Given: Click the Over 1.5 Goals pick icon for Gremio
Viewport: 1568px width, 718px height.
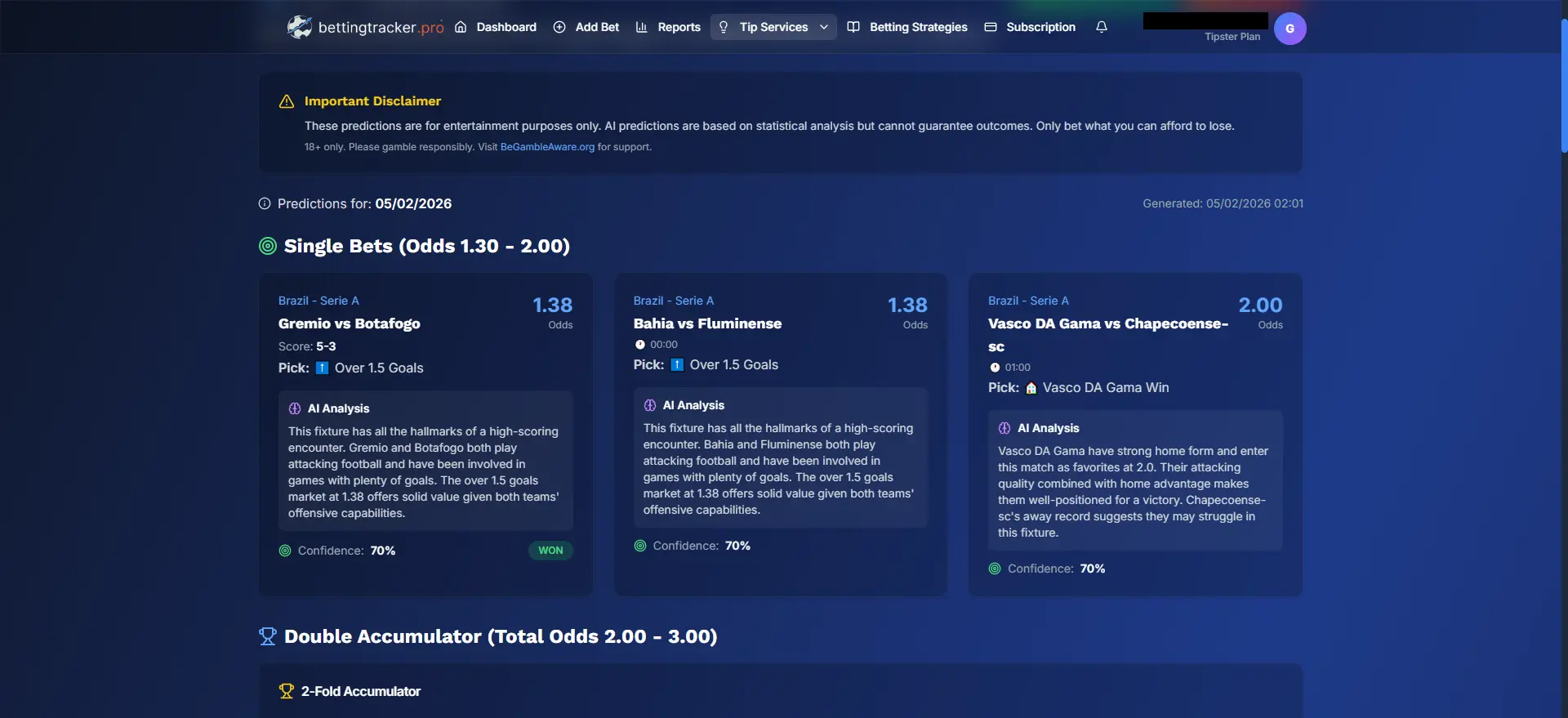Looking at the screenshot, I should (x=323, y=368).
